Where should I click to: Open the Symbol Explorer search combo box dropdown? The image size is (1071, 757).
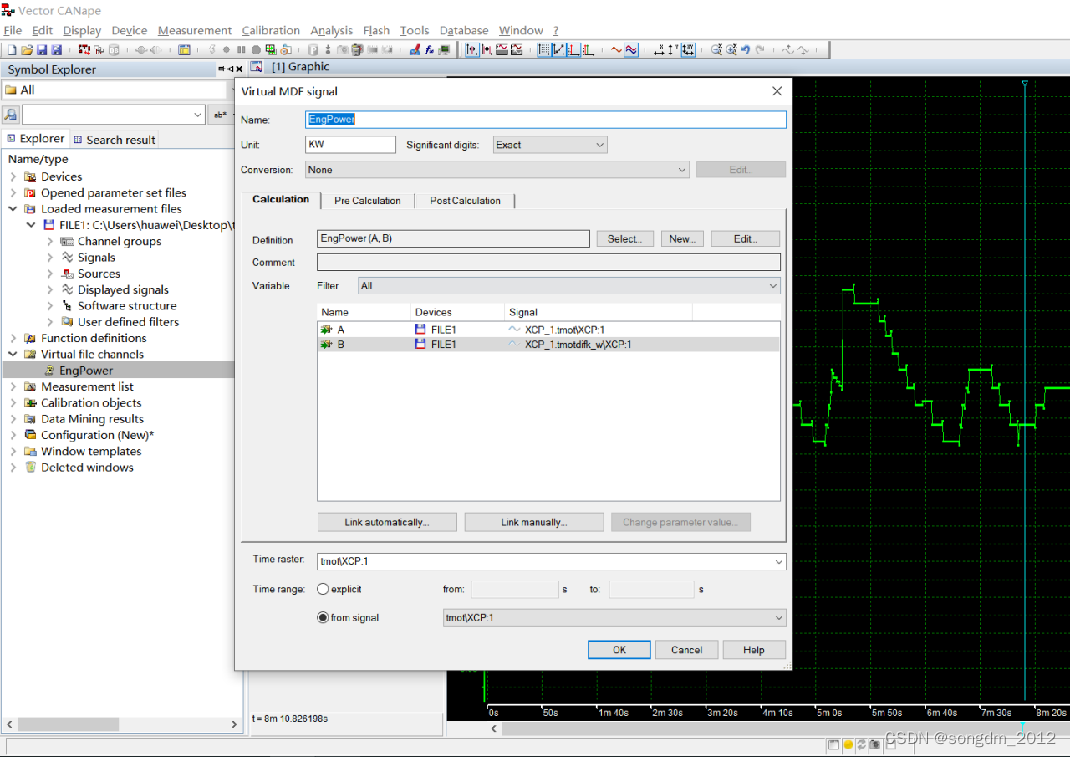[197, 115]
